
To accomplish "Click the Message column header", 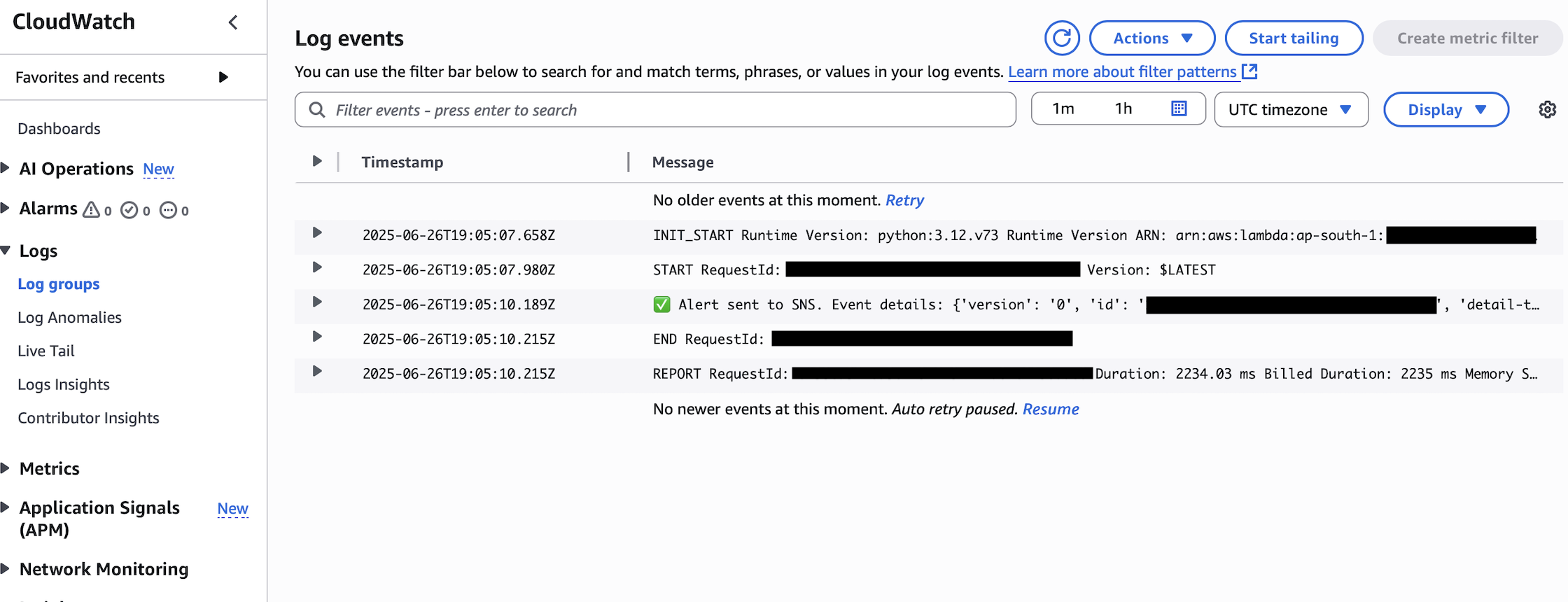I will (682, 162).
